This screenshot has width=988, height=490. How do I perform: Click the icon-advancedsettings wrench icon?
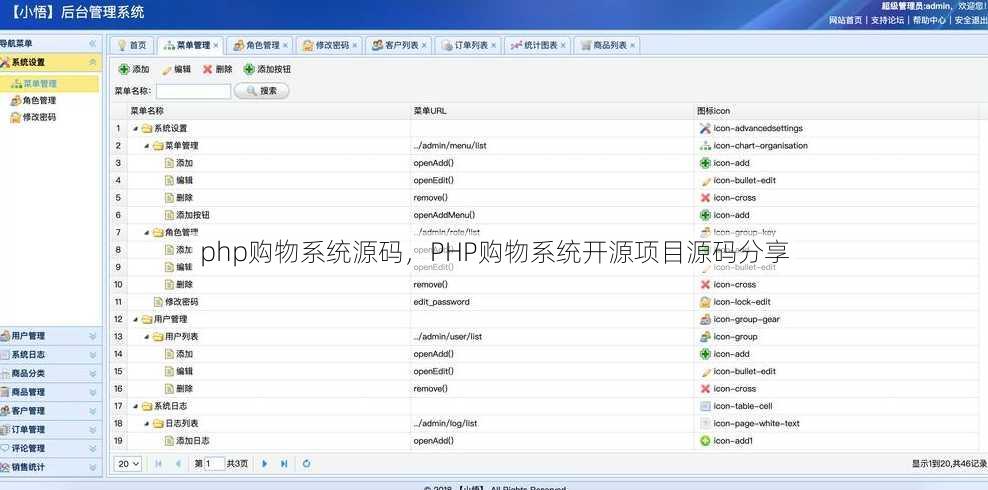point(705,128)
